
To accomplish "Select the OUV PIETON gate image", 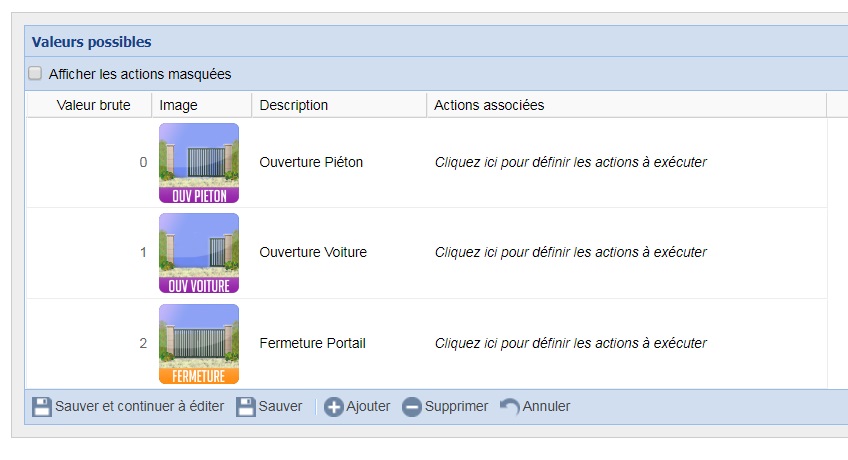I will (x=199, y=163).
